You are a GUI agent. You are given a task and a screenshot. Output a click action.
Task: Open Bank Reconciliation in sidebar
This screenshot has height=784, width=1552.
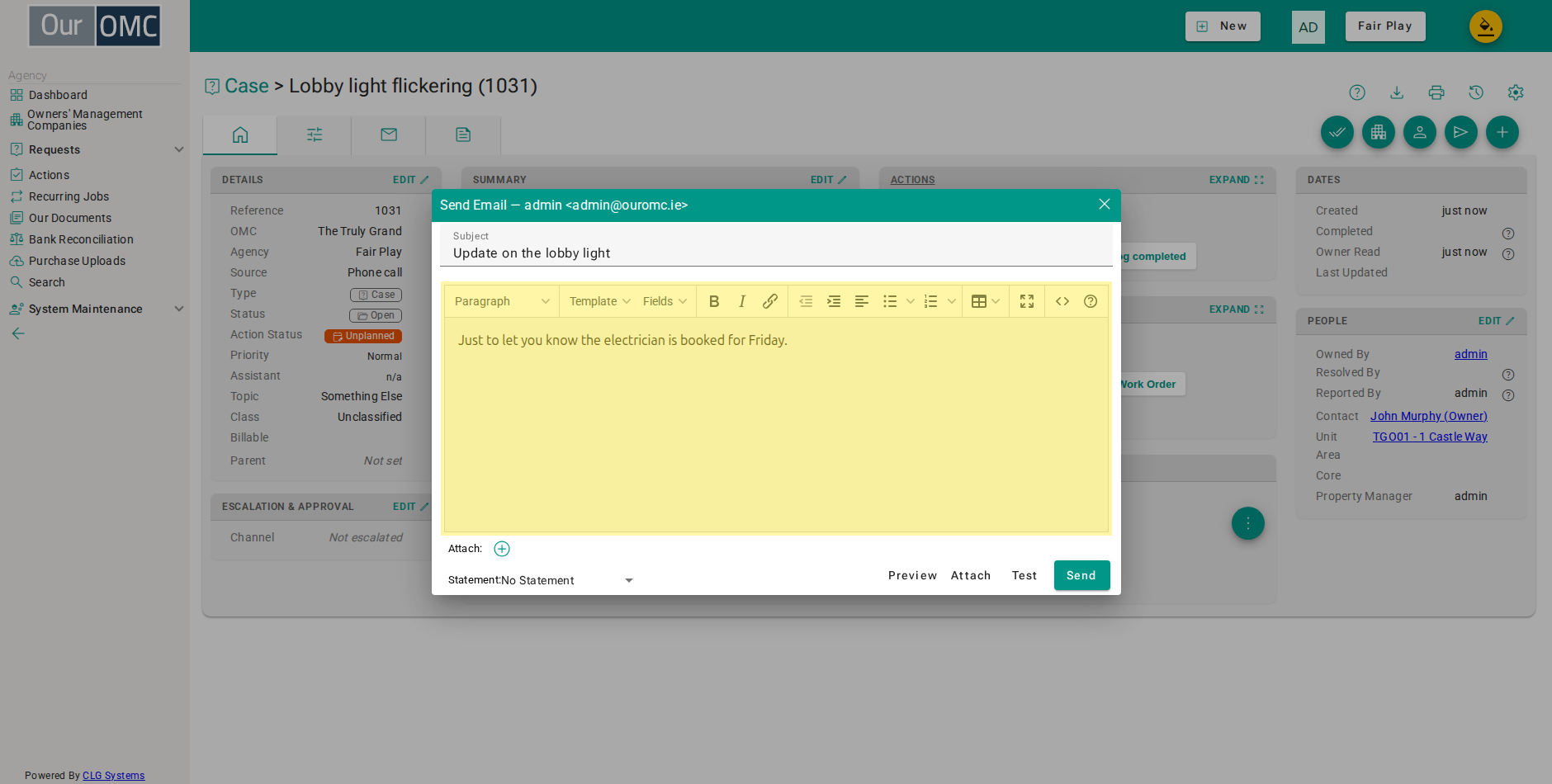pyautogui.click(x=81, y=239)
